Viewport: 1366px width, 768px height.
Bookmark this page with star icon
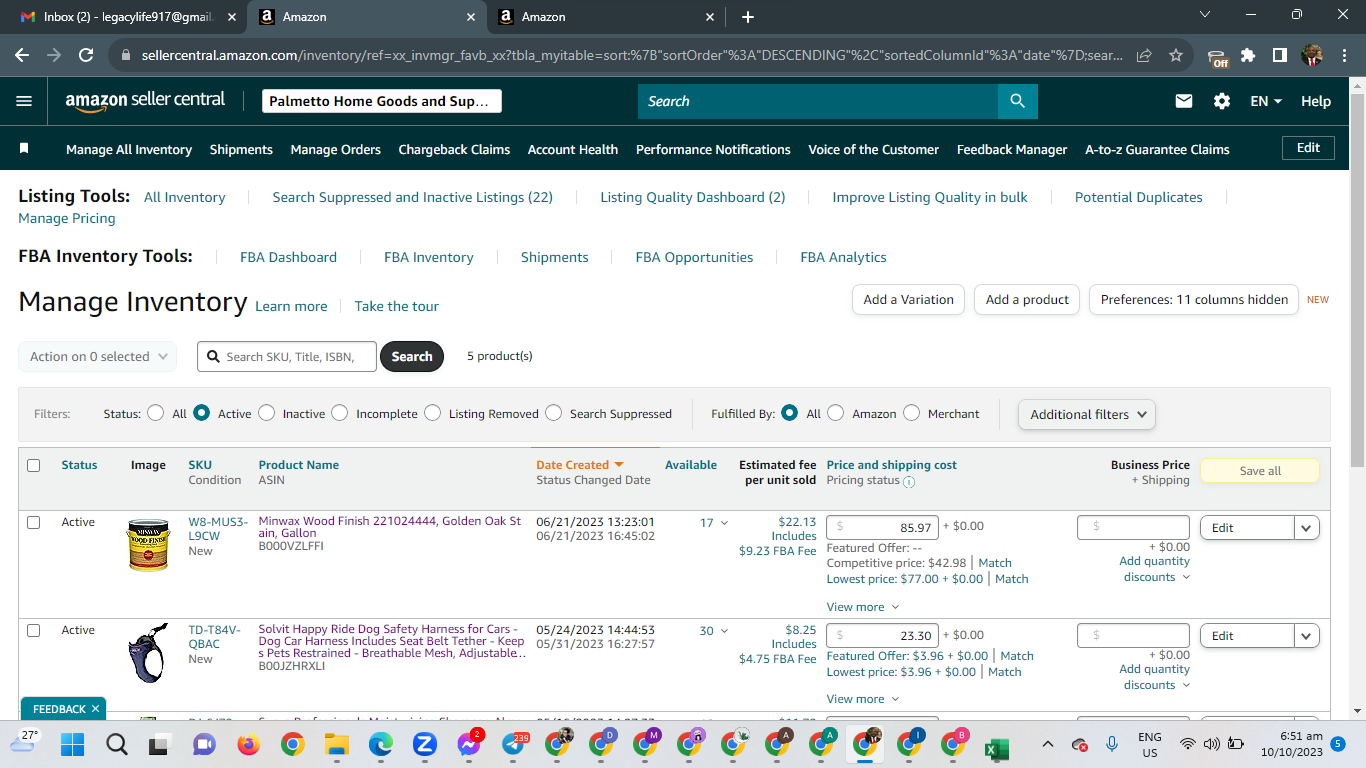1176,56
